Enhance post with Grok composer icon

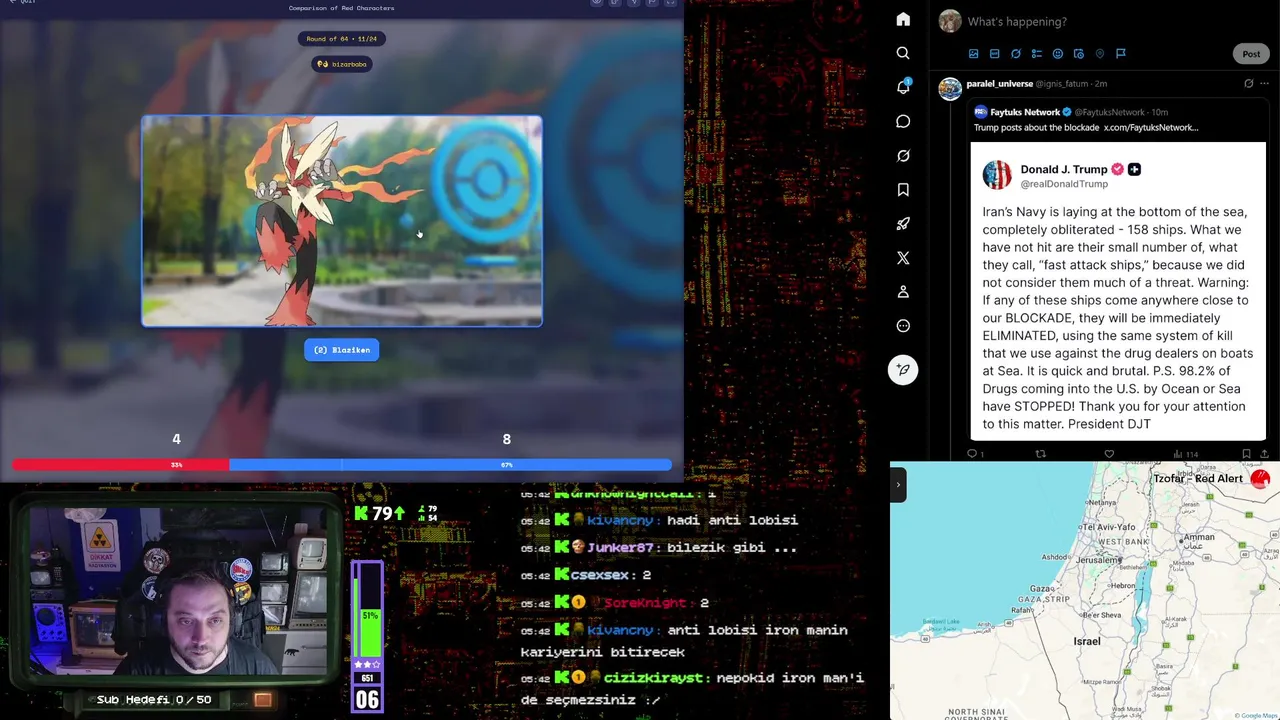click(x=1015, y=54)
